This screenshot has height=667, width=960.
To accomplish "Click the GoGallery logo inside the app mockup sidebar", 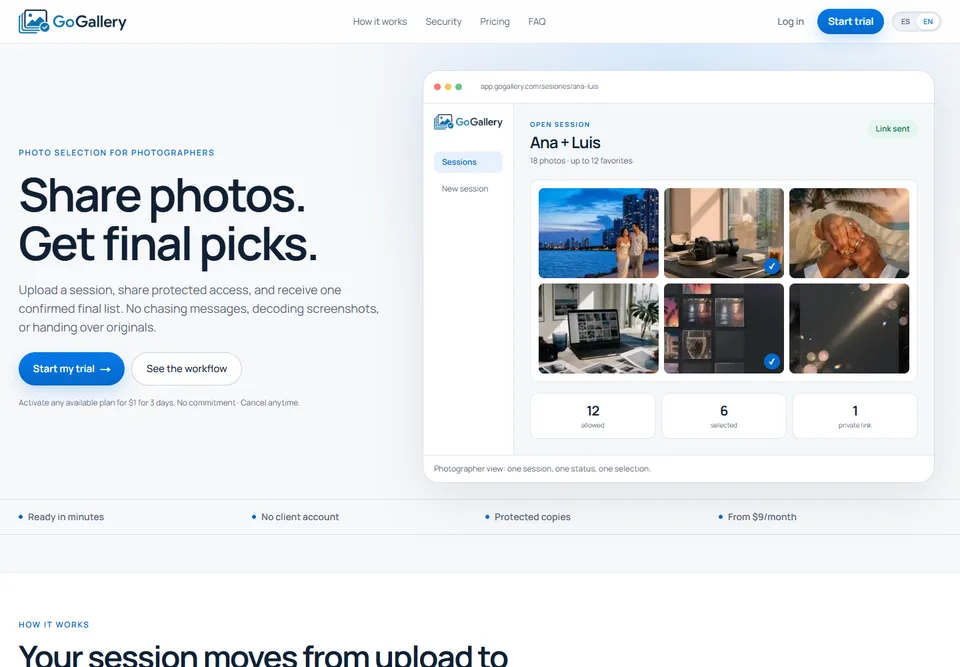I will coord(468,122).
